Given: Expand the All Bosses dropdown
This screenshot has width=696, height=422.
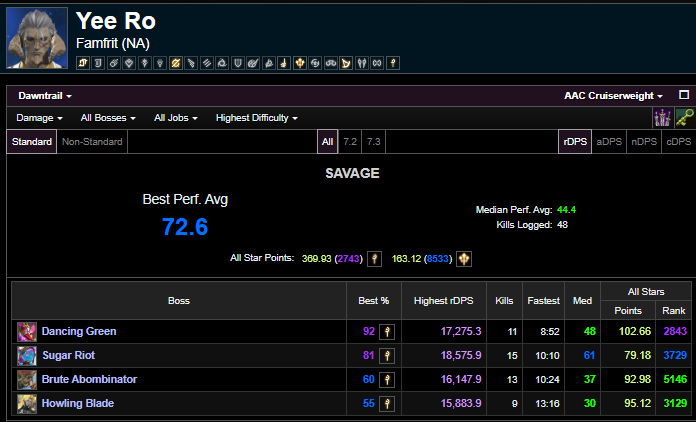Looking at the screenshot, I should pos(108,118).
